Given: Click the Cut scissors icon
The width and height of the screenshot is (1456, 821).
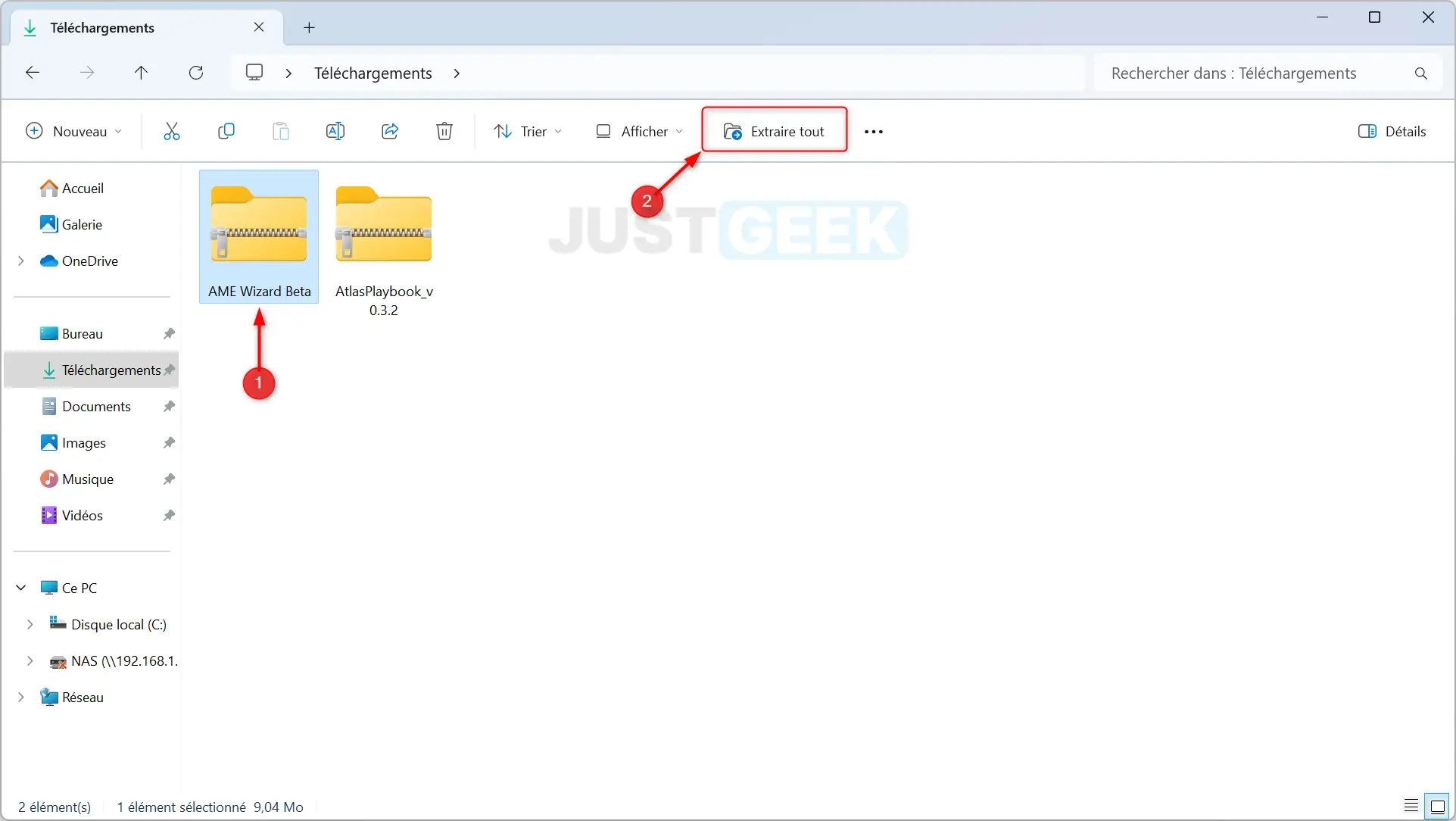Looking at the screenshot, I should (x=172, y=131).
